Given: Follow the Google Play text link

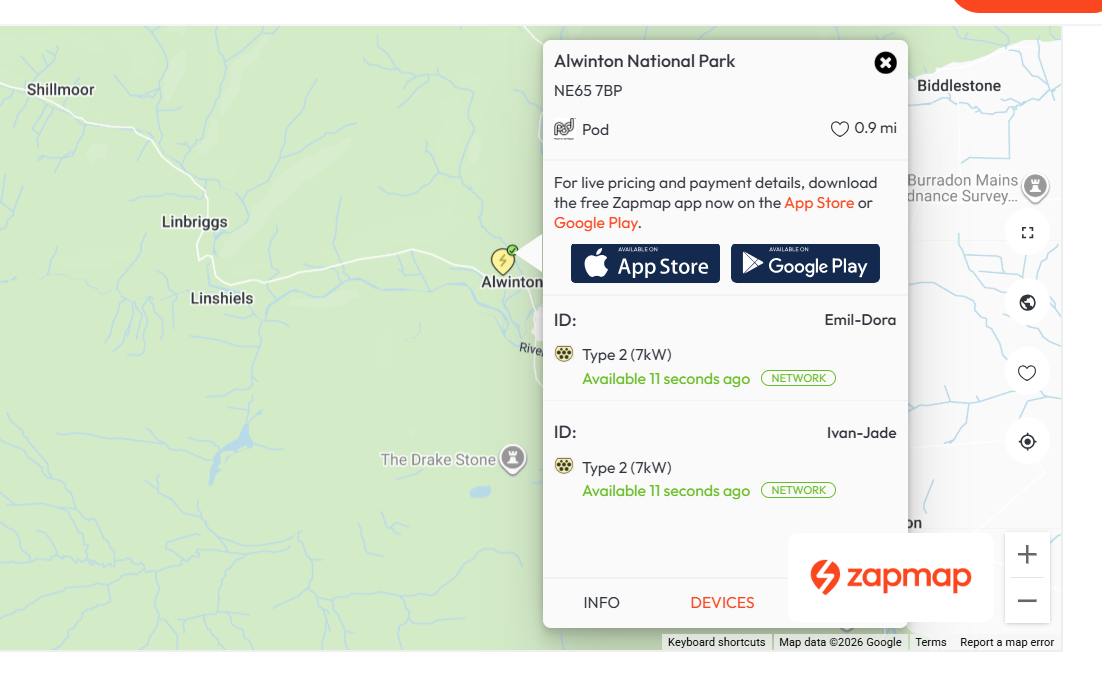Looking at the screenshot, I should click(595, 222).
